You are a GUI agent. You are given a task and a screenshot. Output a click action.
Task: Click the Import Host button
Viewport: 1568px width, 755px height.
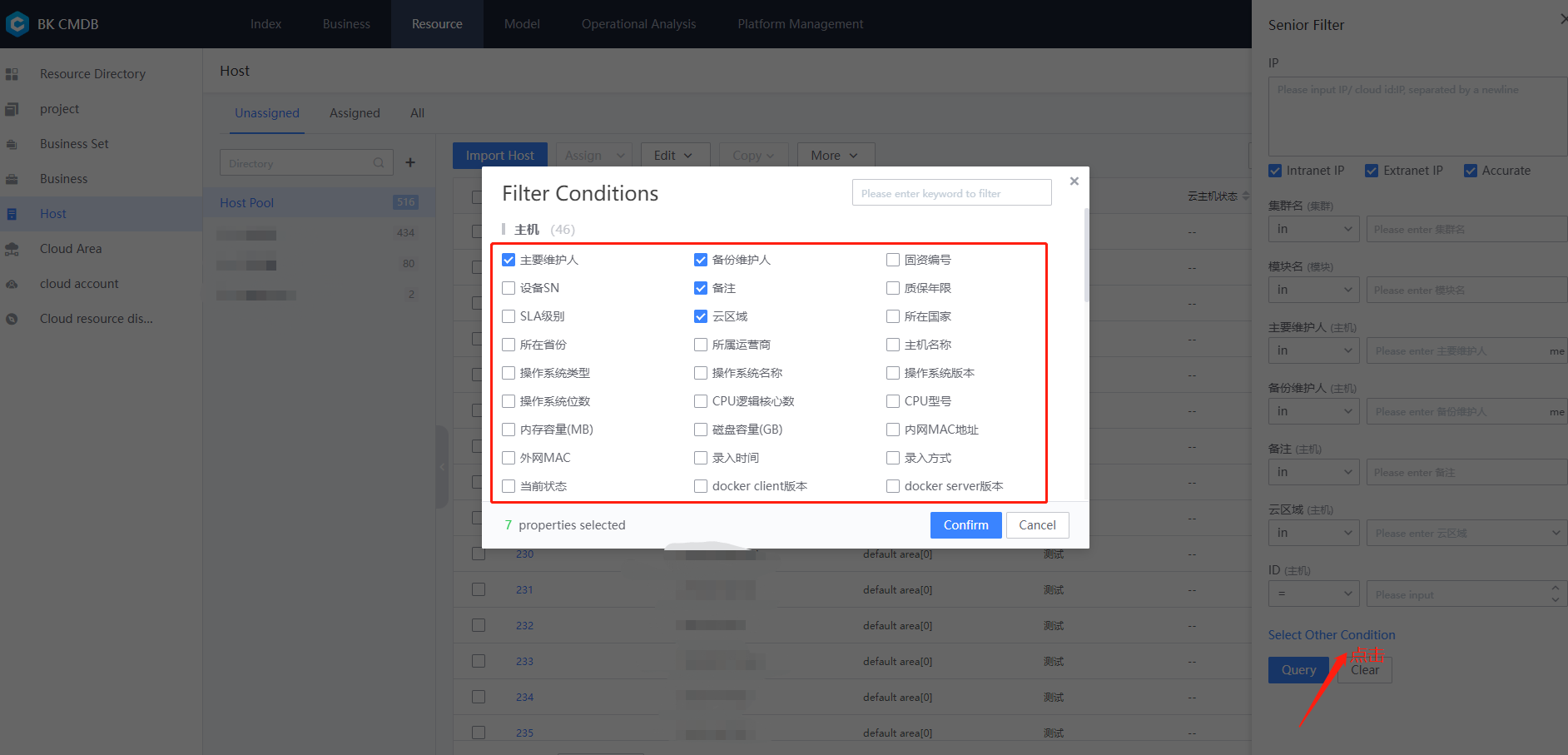[499, 156]
